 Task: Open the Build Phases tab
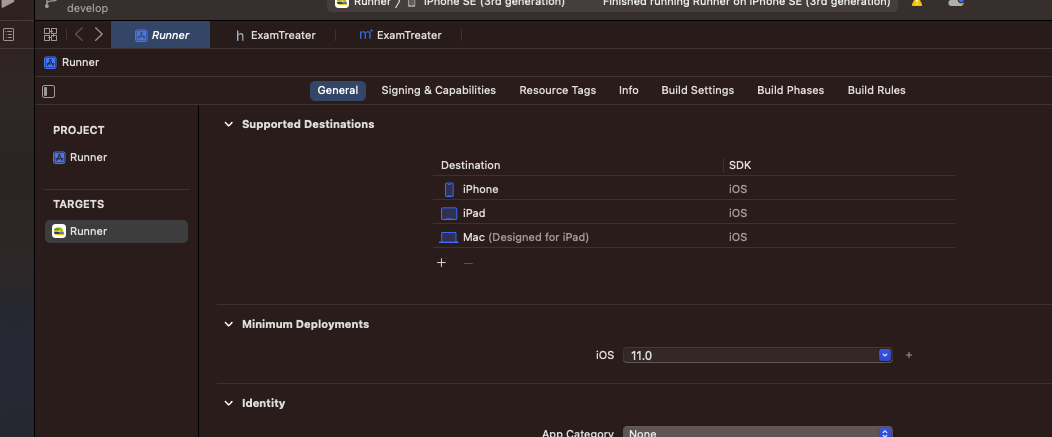pos(790,91)
